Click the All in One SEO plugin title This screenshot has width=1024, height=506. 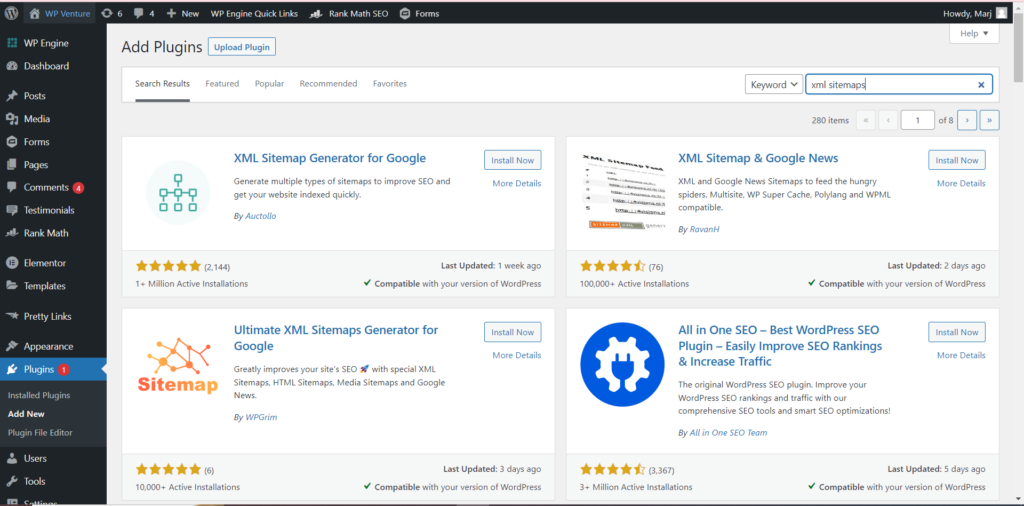pos(780,345)
